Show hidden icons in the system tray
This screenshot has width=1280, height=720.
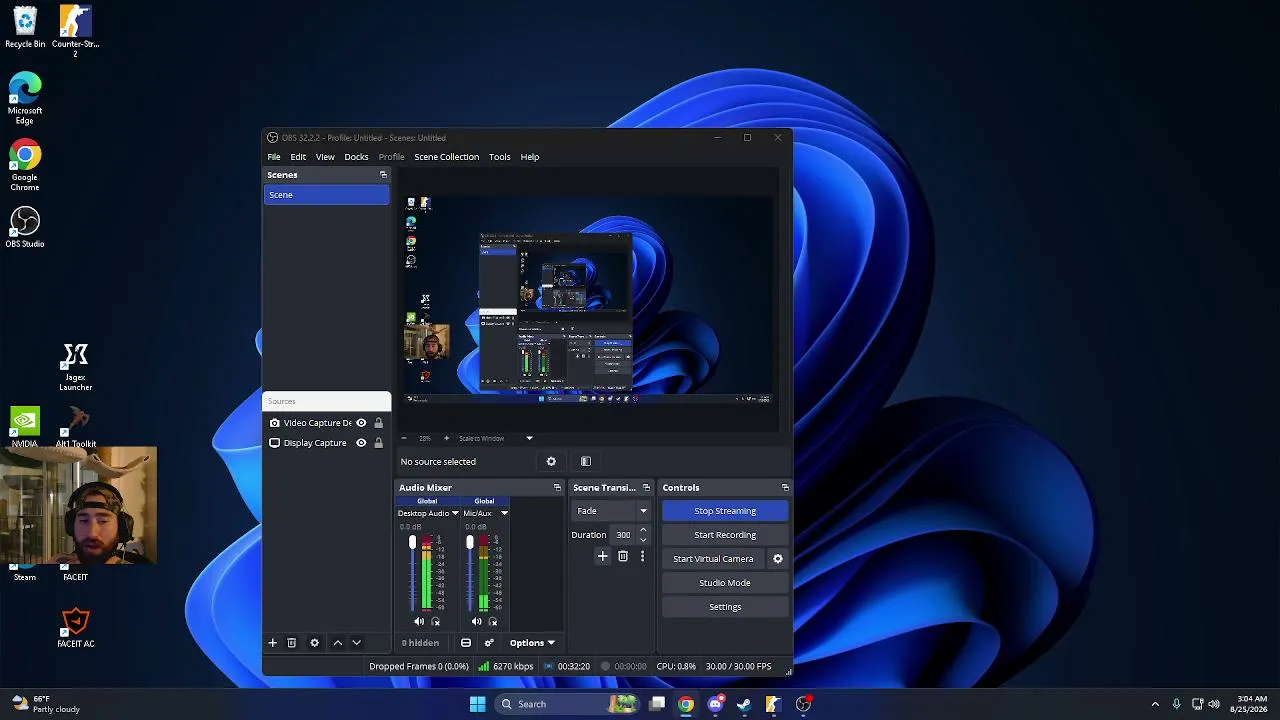click(1155, 704)
